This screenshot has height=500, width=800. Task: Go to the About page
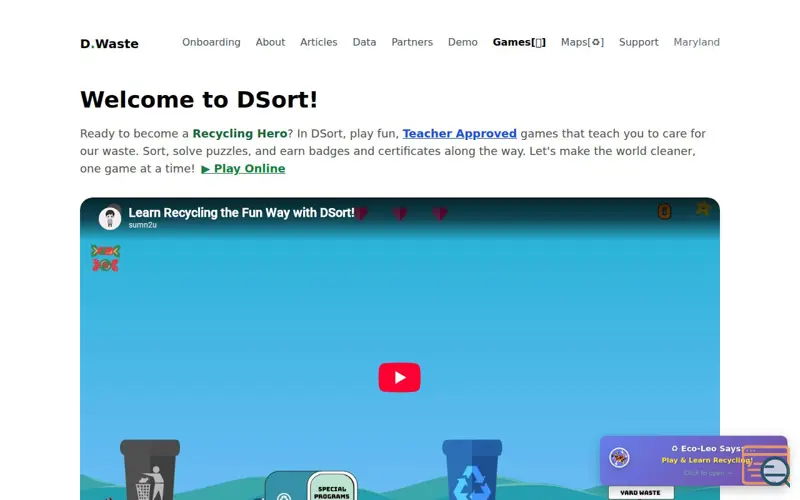pos(270,42)
